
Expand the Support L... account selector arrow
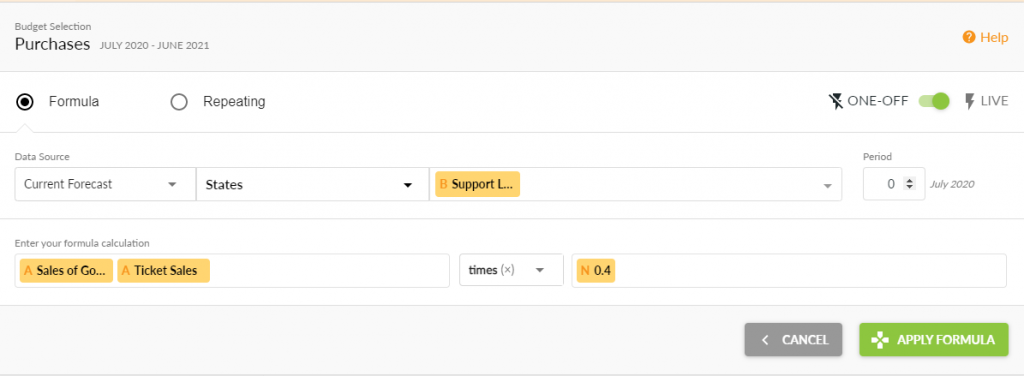pyautogui.click(x=827, y=185)
